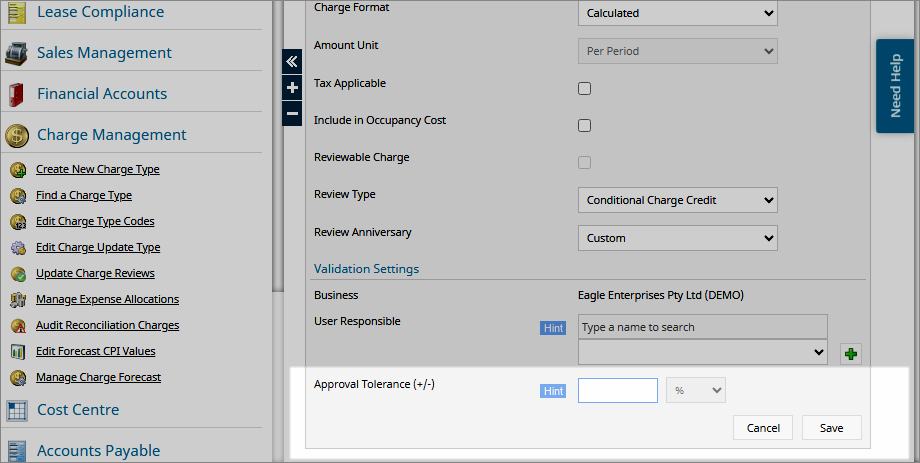Open Manage Expense Allocations link
The image size is (920, 463).
point(107,299)
